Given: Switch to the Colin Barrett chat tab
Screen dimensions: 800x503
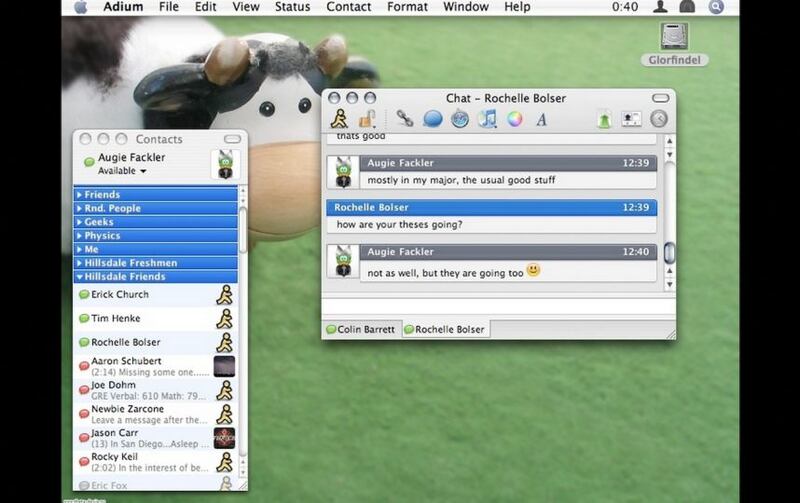Looking at the screenshot, I should (362, 330).
